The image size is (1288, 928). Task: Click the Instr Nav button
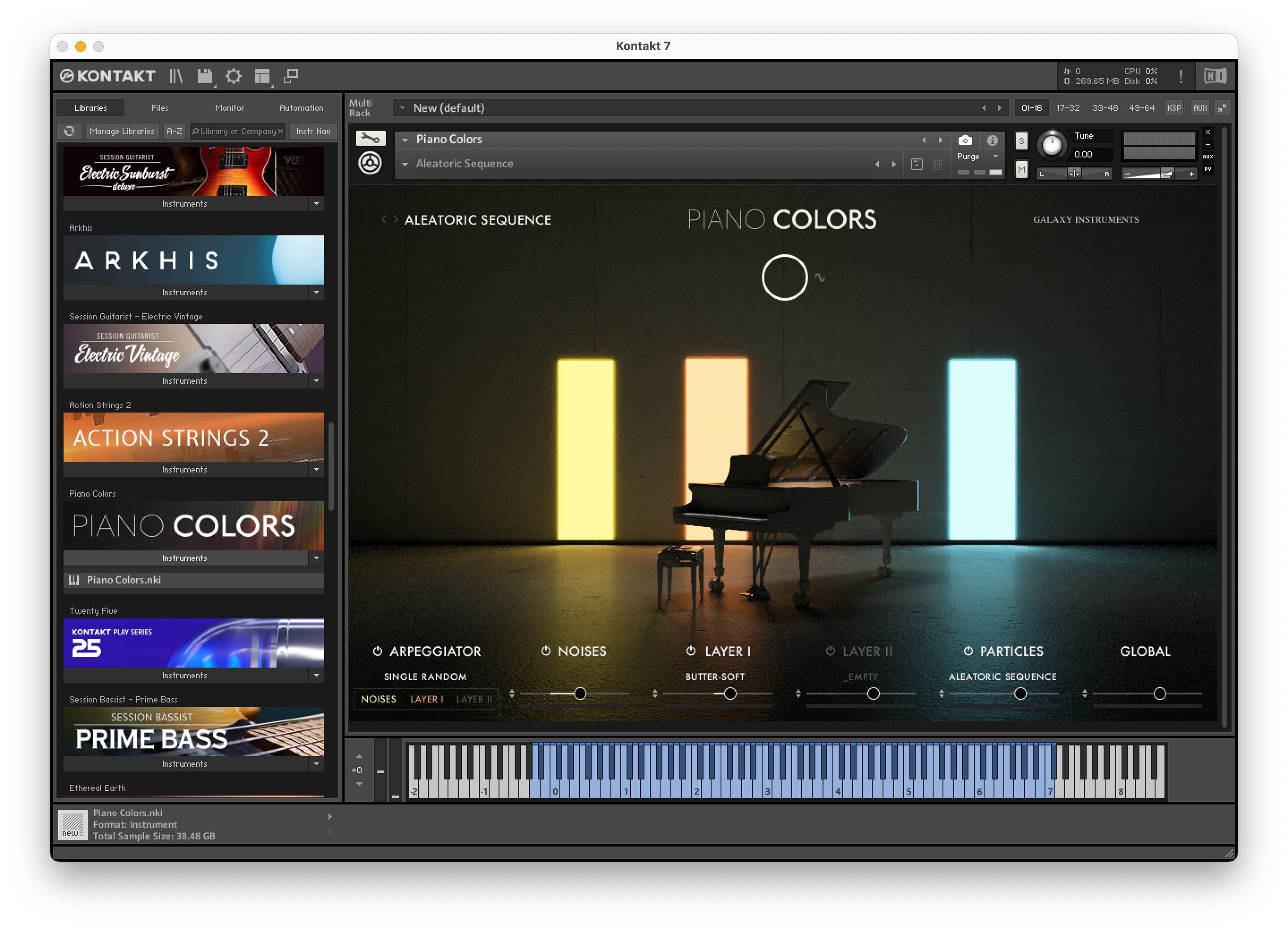(313, 131)
